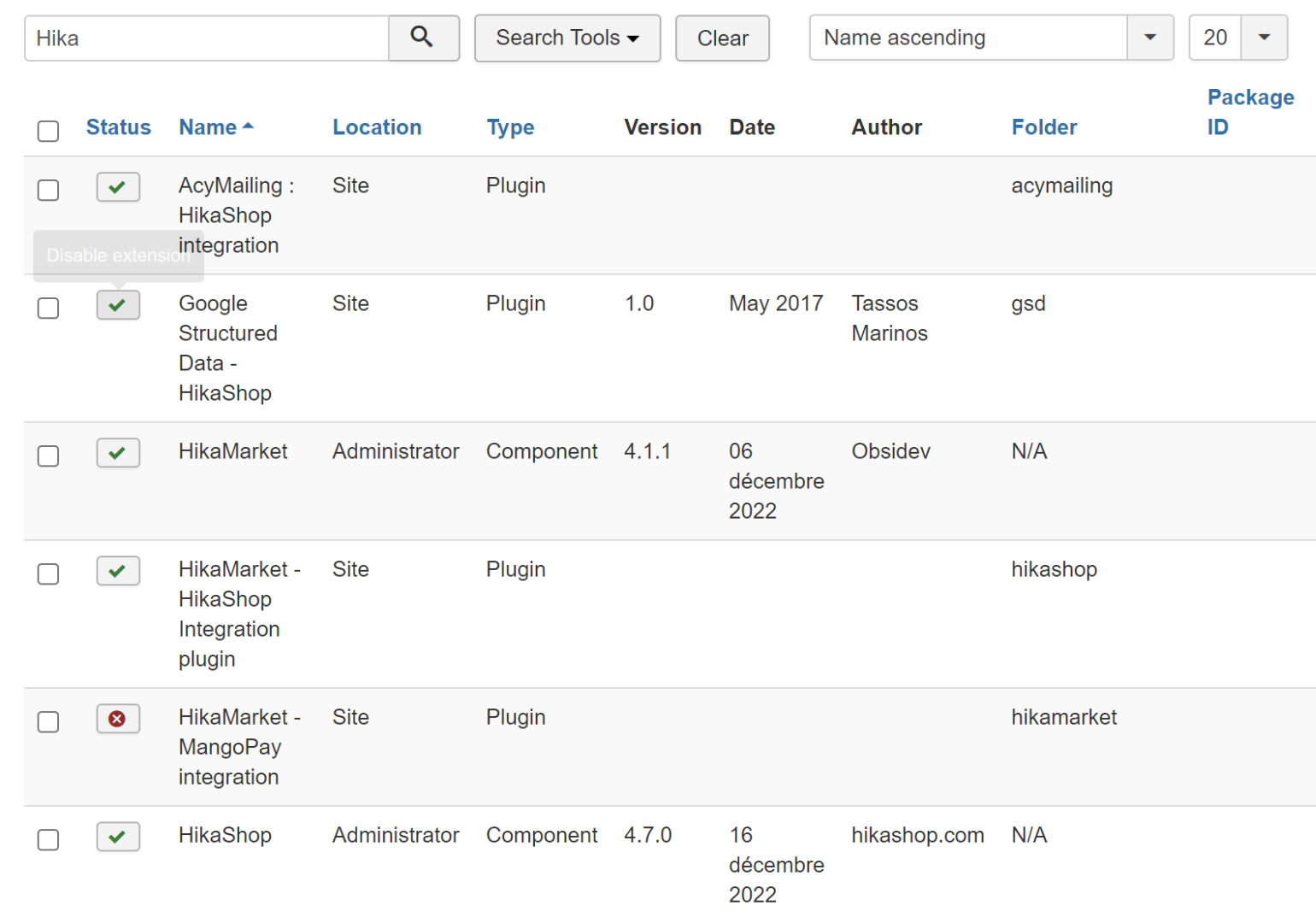Click the search magnifier icon button

(x=423, y=38)
